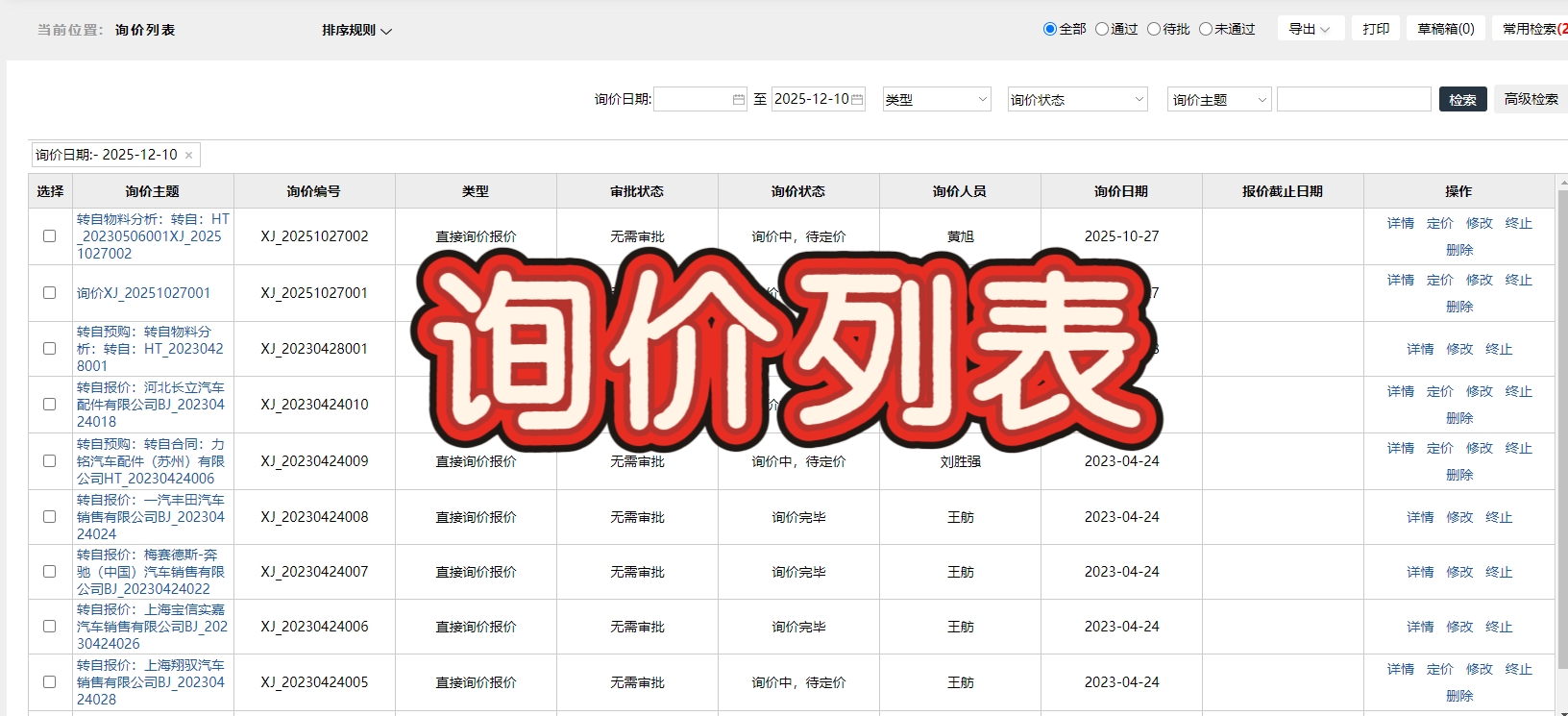This screenshot has width=1568, height=716.
Task: Click the 询价编号 column header
Action: coord(314,191)
